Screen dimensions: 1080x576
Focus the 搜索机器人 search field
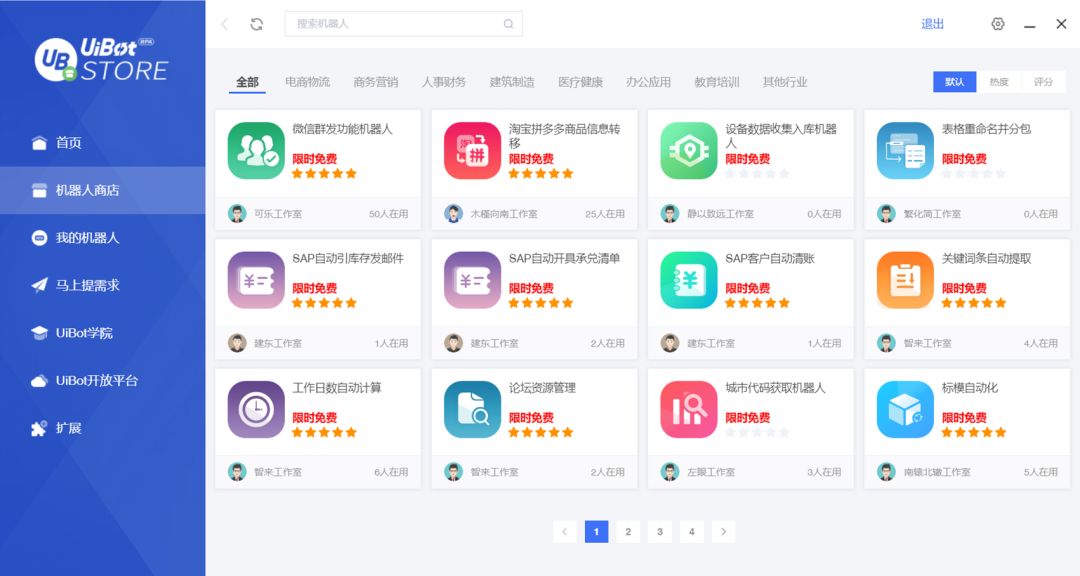click(404, 24)
